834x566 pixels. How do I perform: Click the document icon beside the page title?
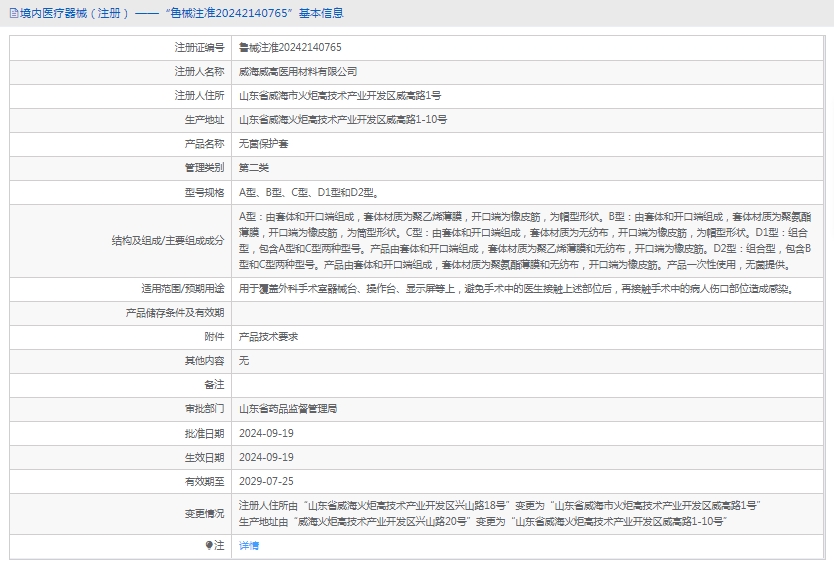tap(10, 13)
